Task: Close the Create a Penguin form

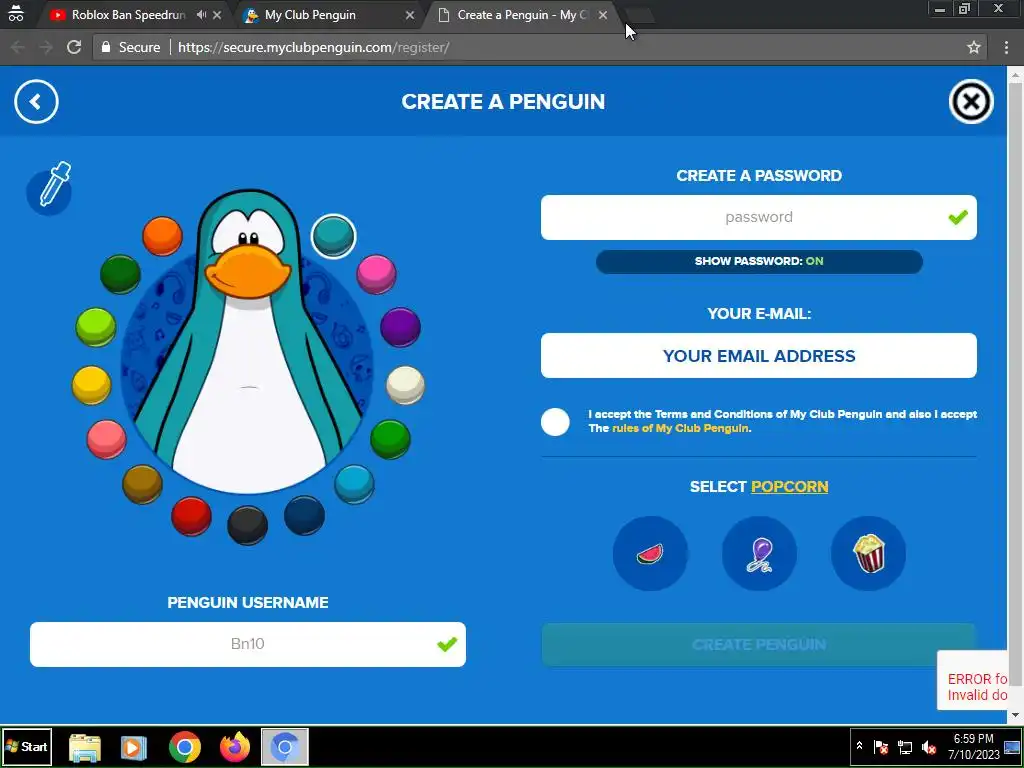Action: (971, 101)
